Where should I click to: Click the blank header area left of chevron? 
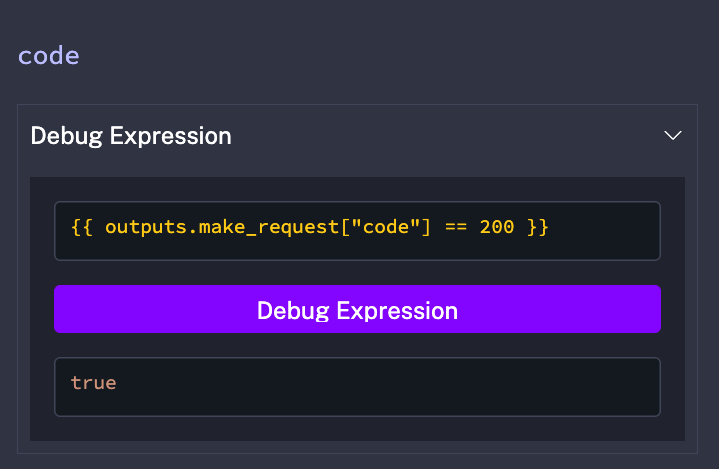point(450,135)
